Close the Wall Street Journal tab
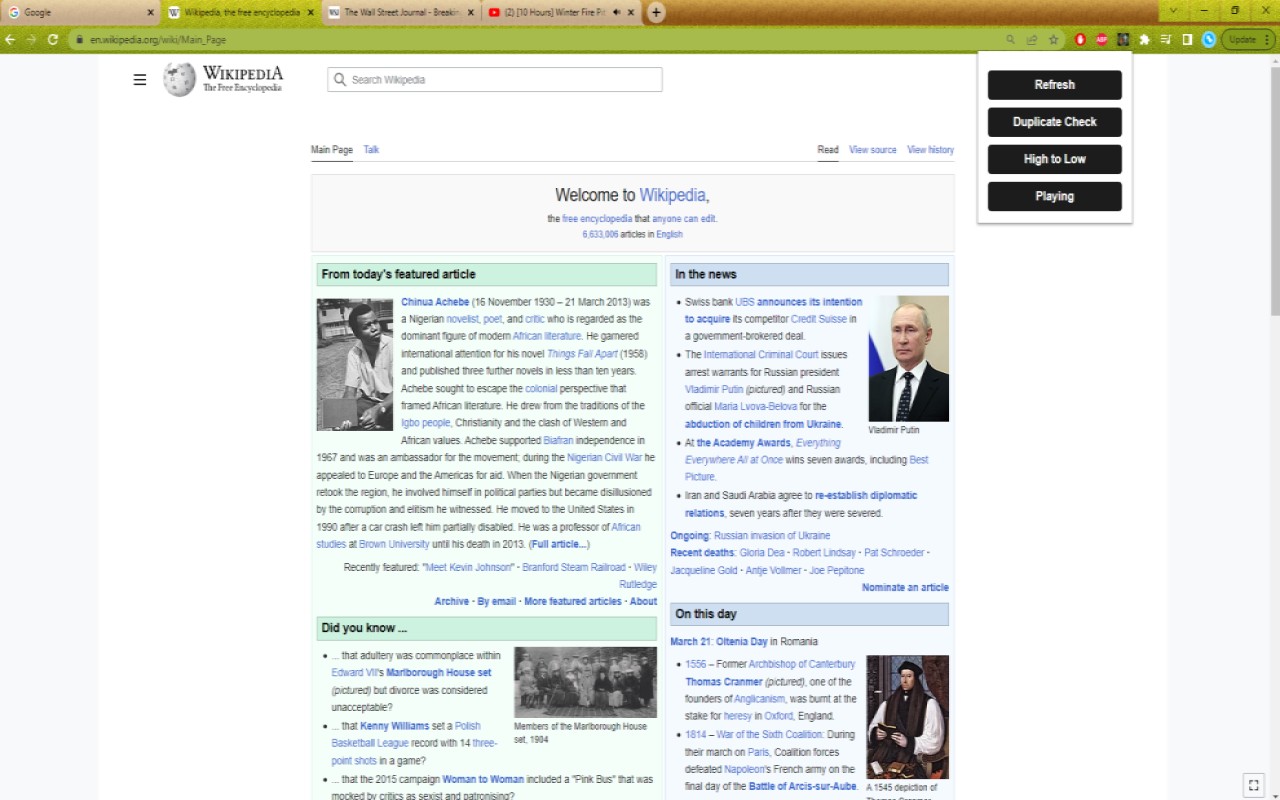This screenshot has width=1280, height=800. pyautogui.click(x=471, y=12)
